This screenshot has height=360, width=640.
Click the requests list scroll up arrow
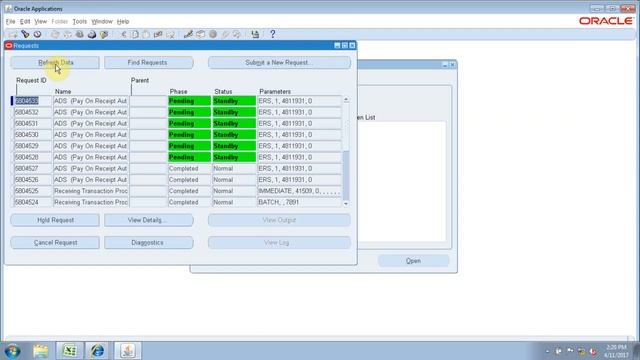(x=346, y=100)
